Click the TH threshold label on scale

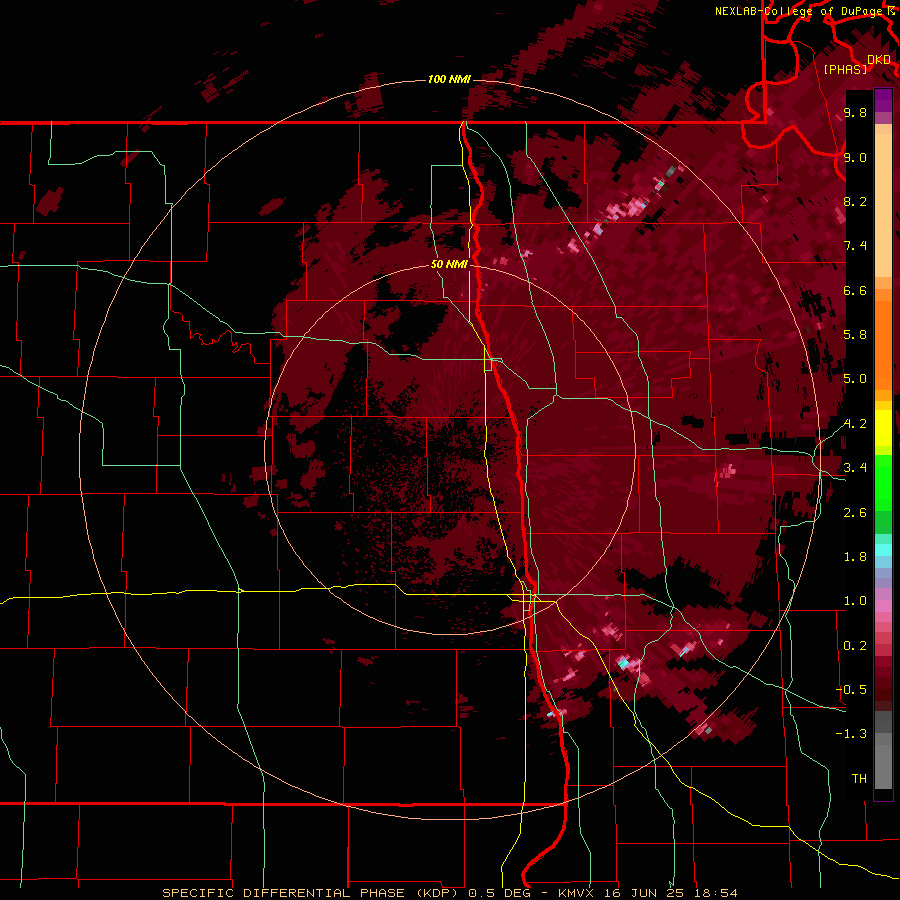point(859,779)
